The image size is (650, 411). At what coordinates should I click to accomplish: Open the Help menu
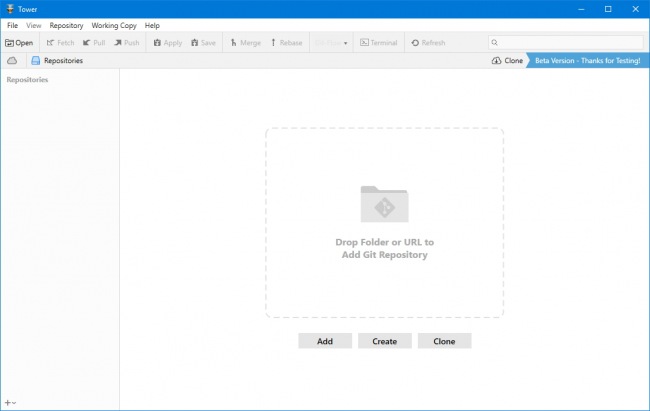click(x=152, y=25)
